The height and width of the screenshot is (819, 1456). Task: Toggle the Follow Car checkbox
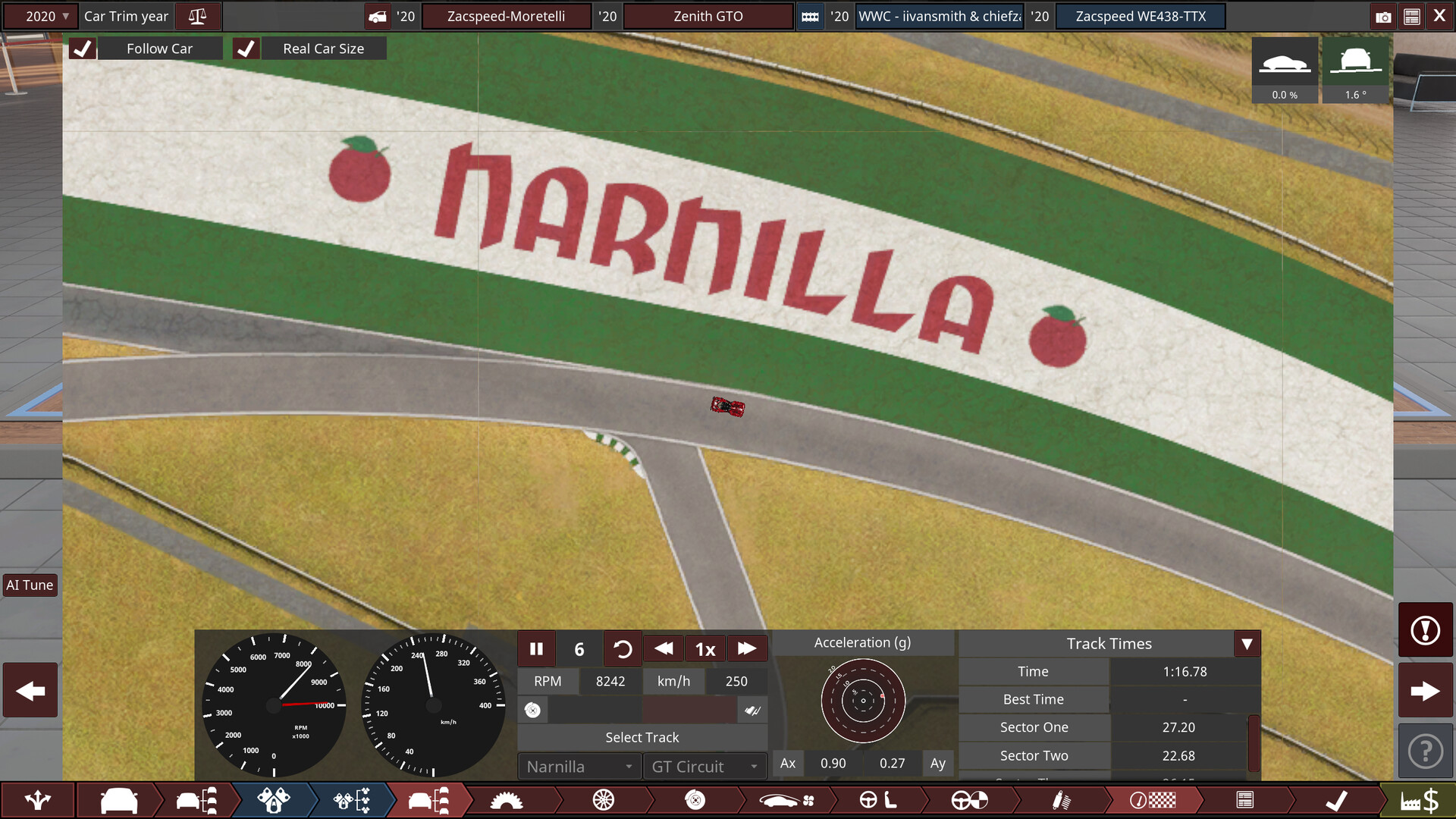[82, 48]
